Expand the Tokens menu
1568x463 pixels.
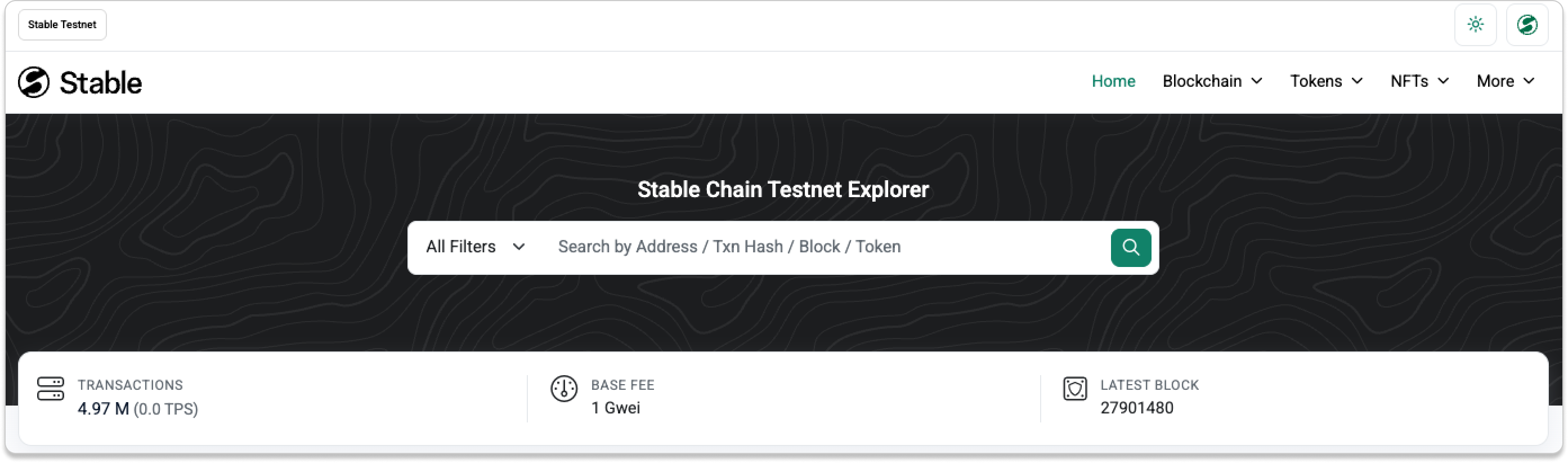[1326, 81]
